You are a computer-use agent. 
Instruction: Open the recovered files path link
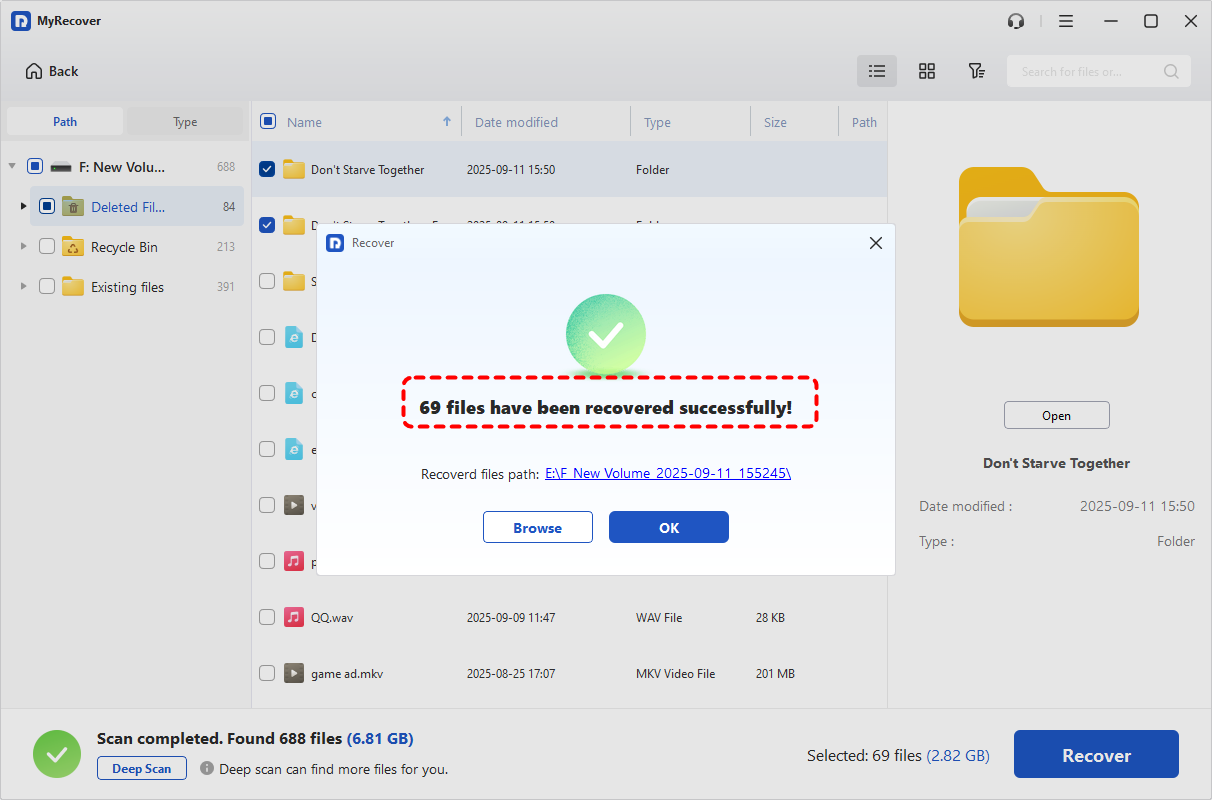pos(667,473)
